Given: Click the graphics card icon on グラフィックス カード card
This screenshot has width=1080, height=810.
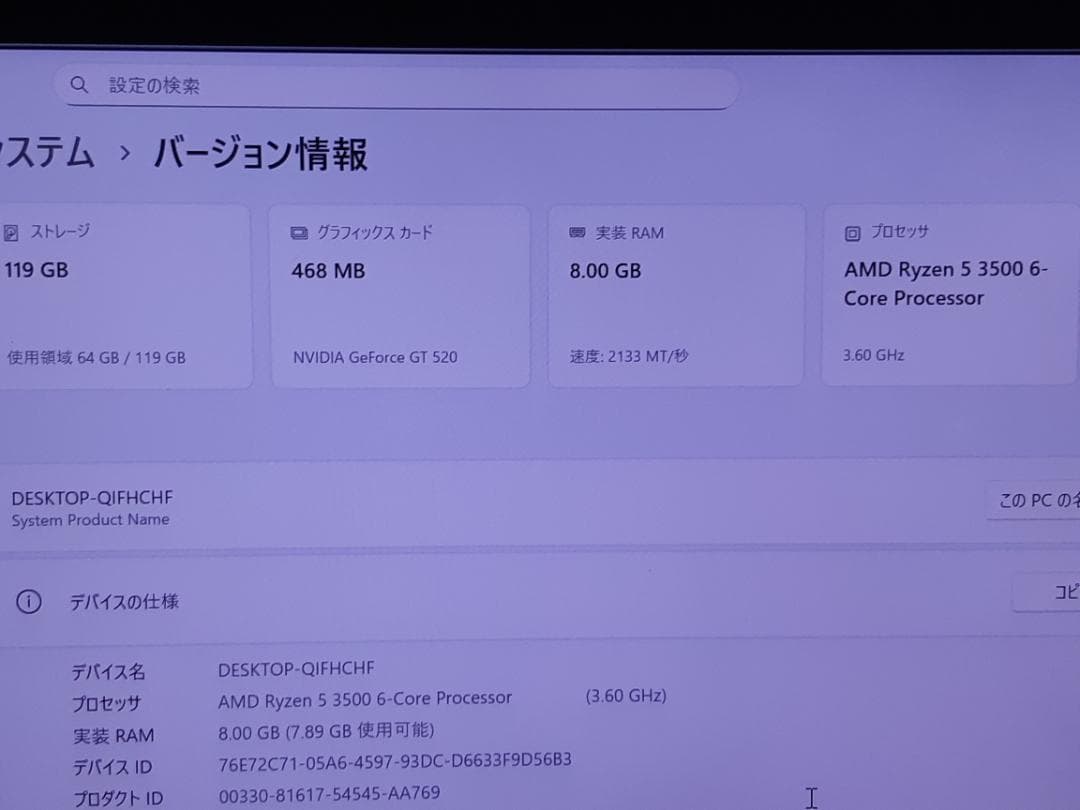Looking at the screenshot, I should [297, 231].
